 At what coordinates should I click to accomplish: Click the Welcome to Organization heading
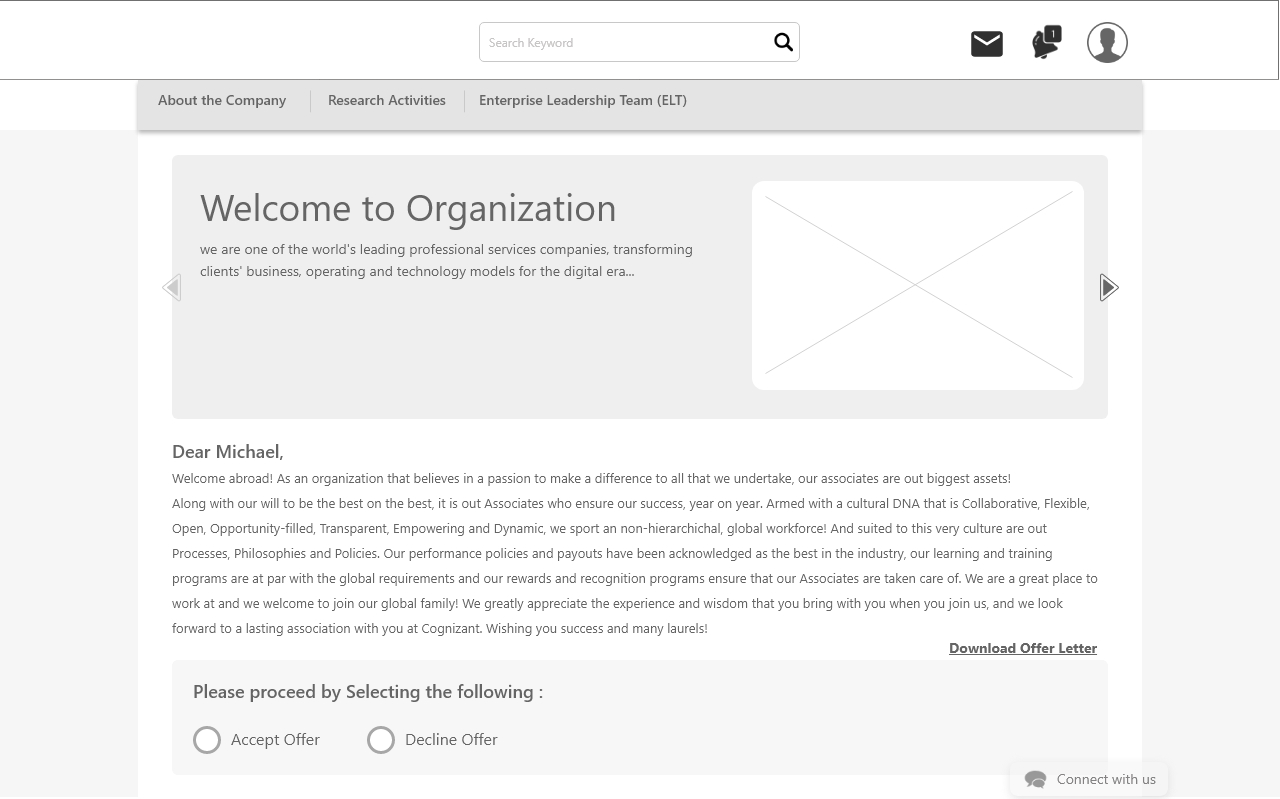click(x=408, y=207)
